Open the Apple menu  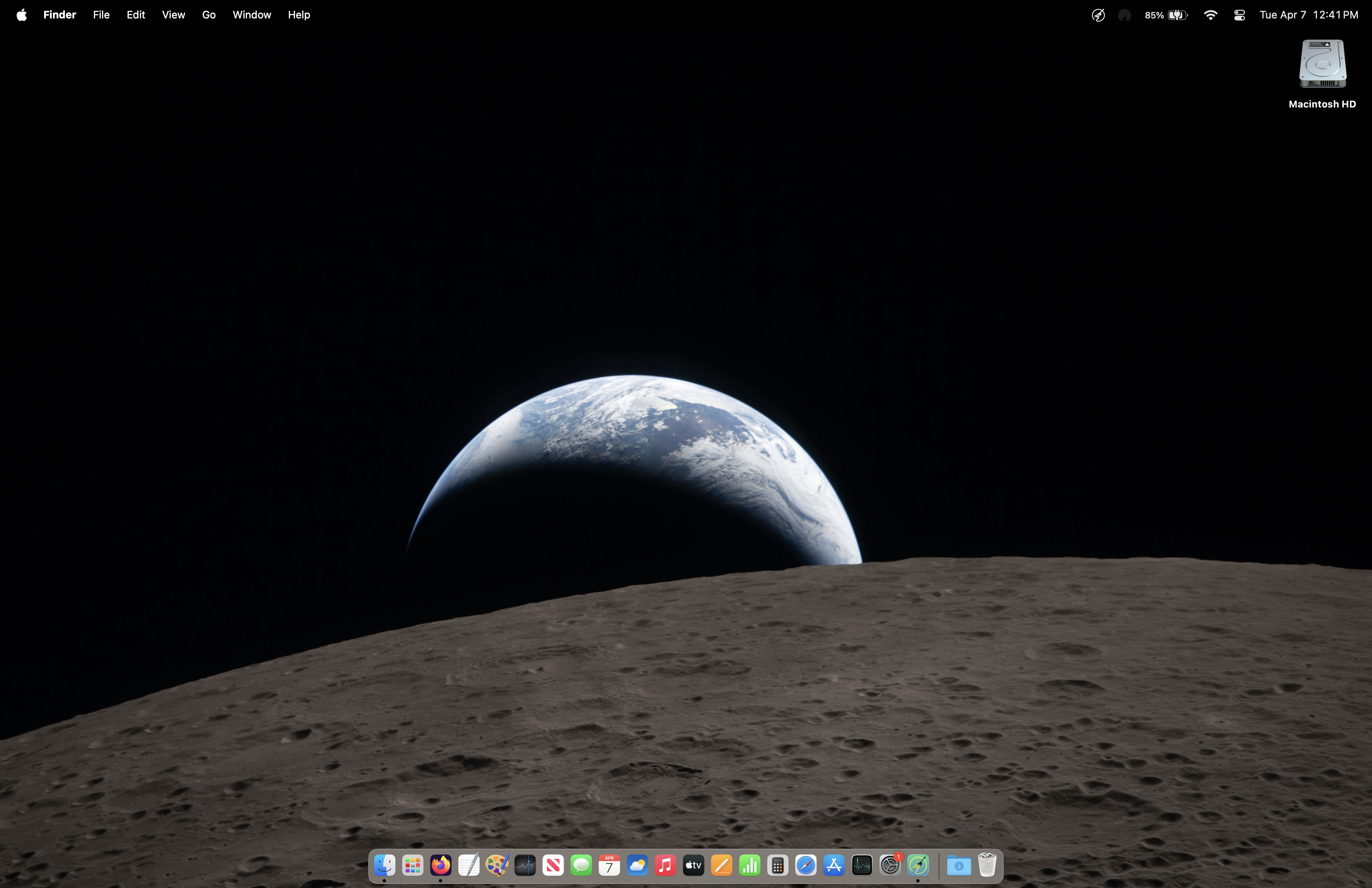22,15
